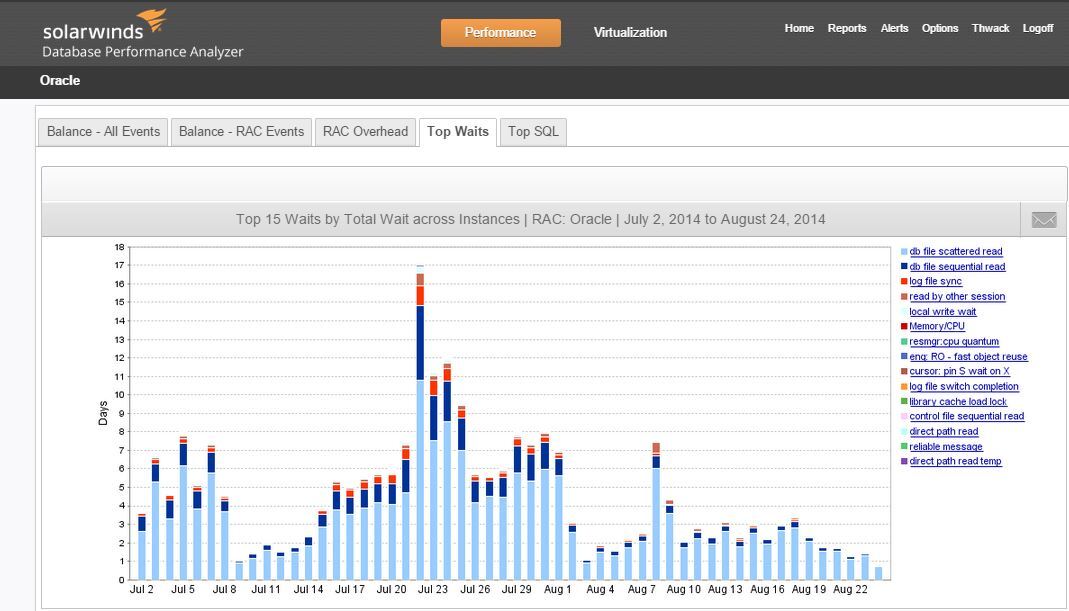Image resolution: width=1069 pixels, height=611 pixels.
Task: Switch to the RAC Overhead tab
Action: point(365,131)
